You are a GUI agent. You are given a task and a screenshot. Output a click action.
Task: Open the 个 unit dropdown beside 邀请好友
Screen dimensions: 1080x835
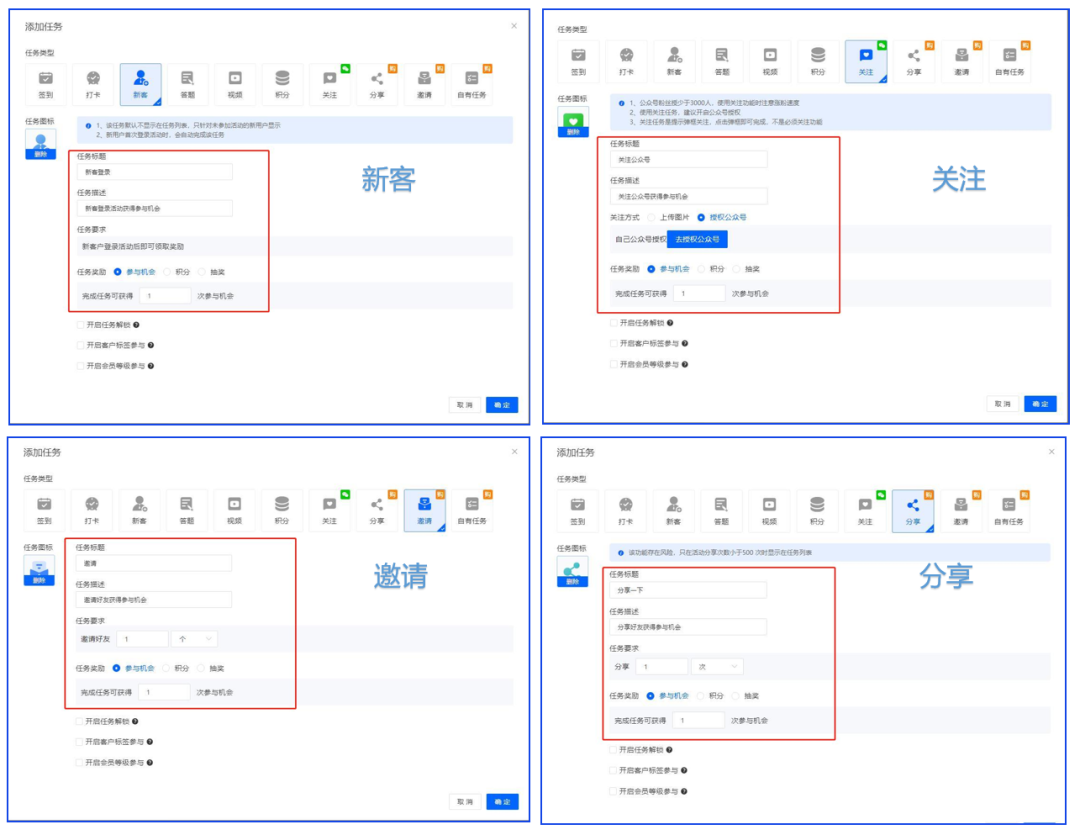click(195, 639)
